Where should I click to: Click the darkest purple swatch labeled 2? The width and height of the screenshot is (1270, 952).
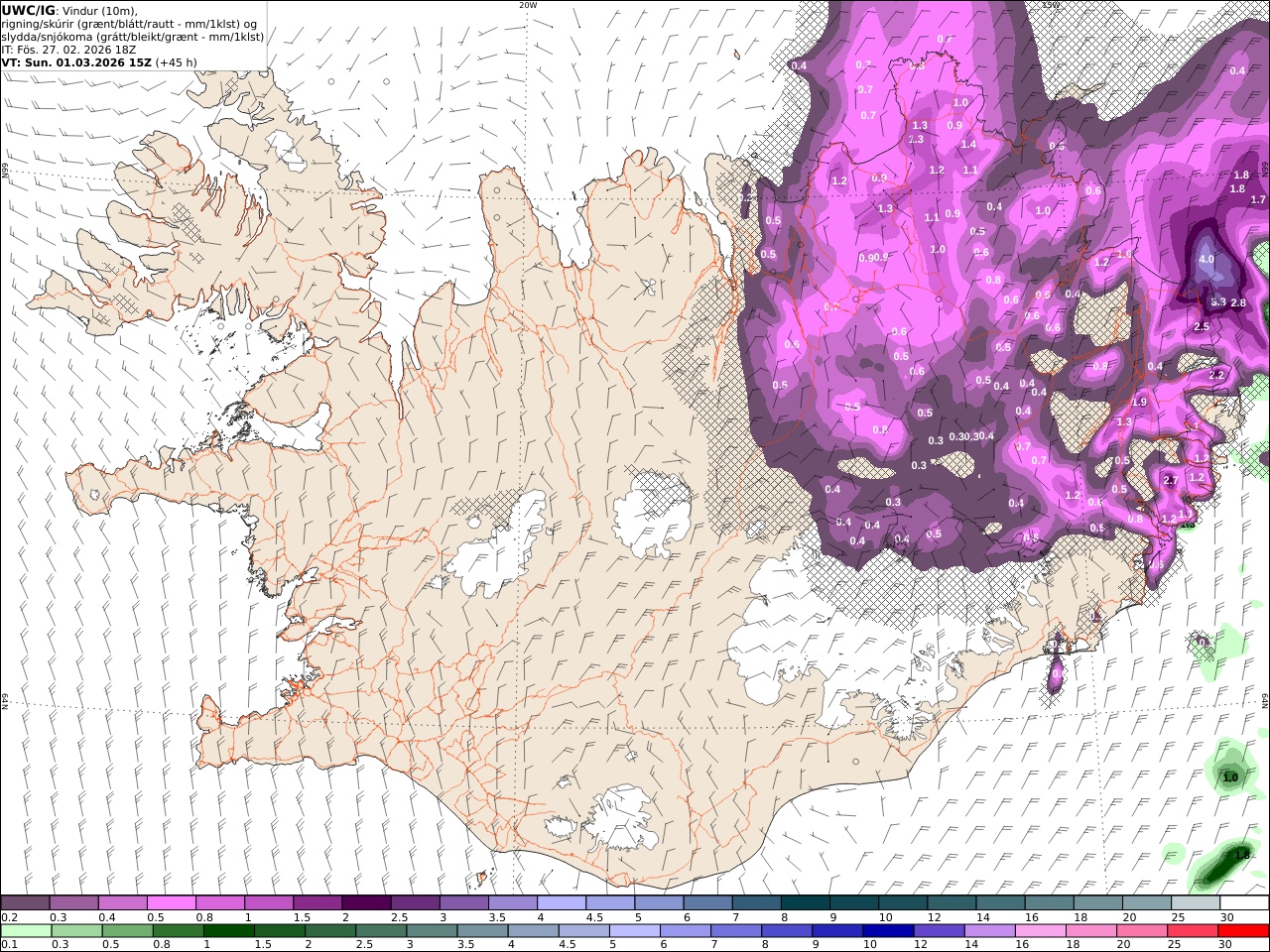coord(365,903)
